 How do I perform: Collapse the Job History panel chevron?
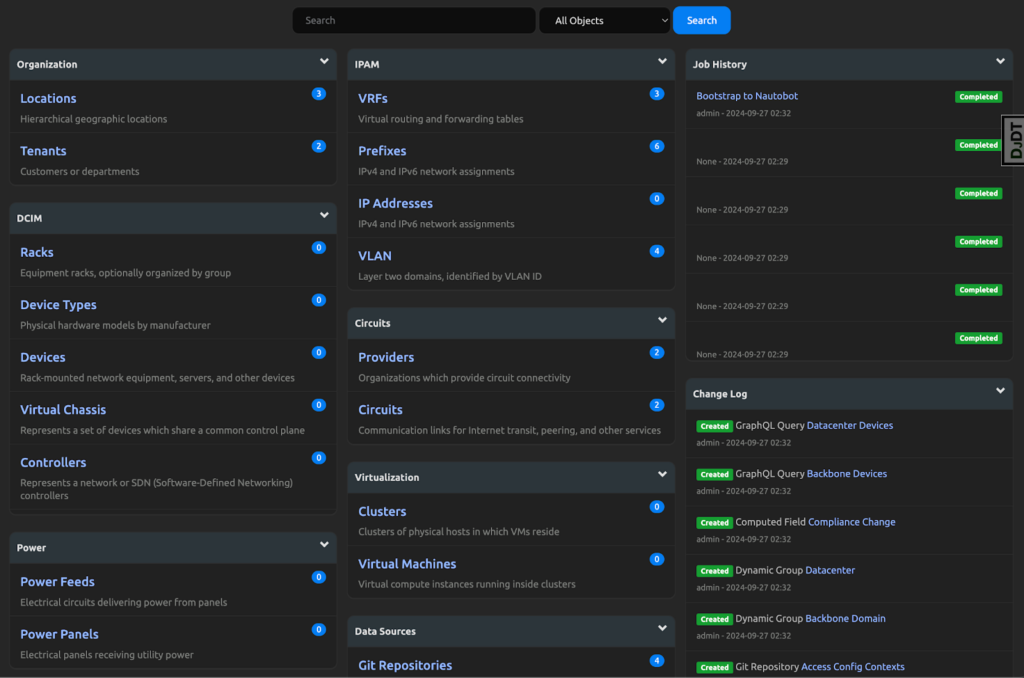pos(1000,62)
